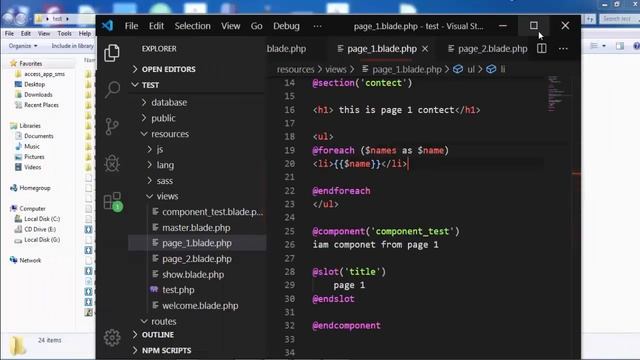The width and height of the screenshot is (640, 360).
Task: Click the li breadcrumb symbol
Action: click(496, 69)
